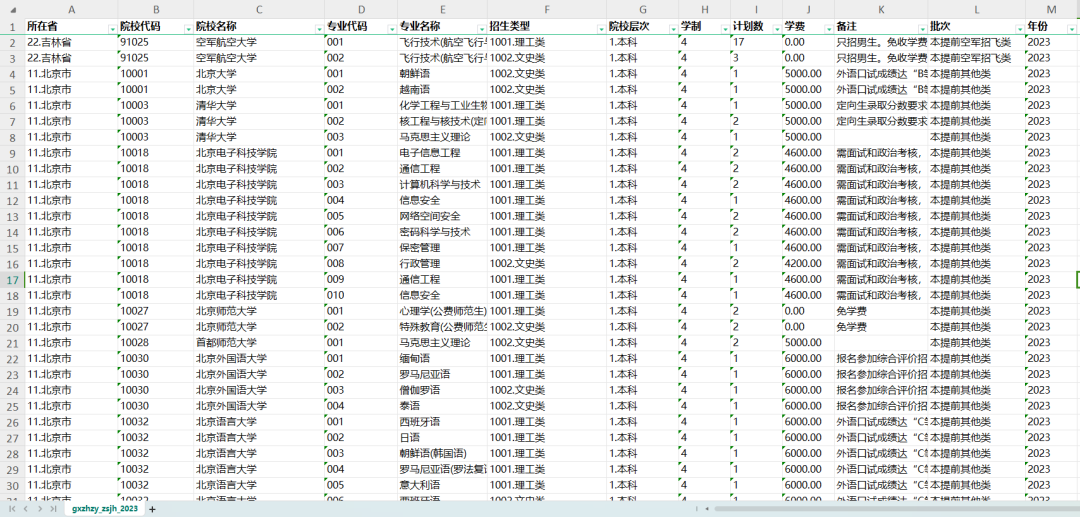The image size is (1080, 517).
Task: Select column C header
Action: tap(258, 9)
